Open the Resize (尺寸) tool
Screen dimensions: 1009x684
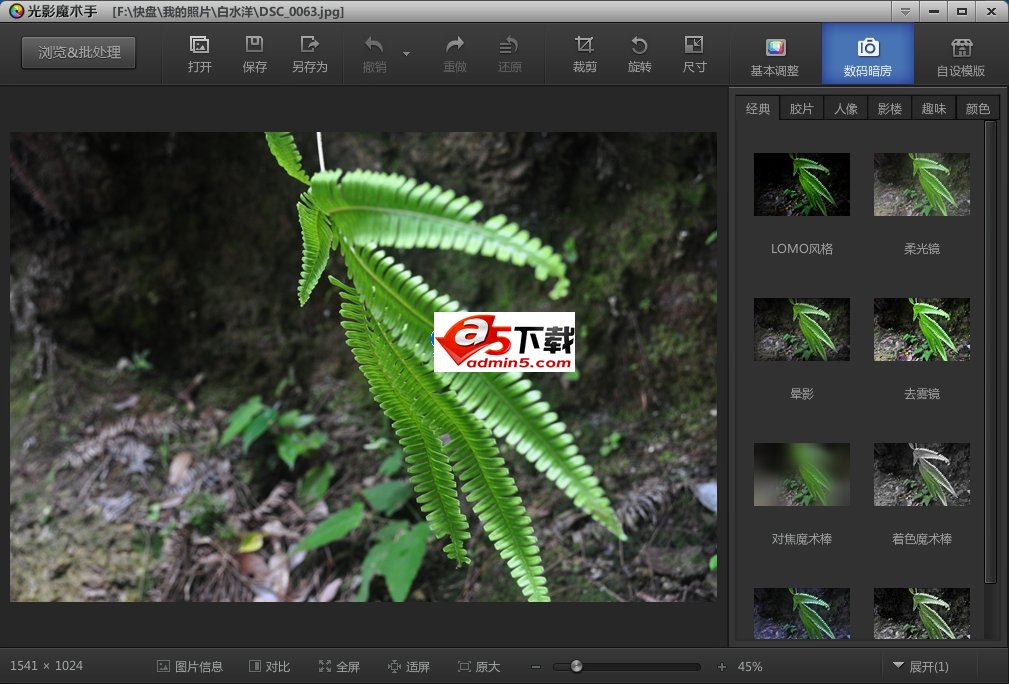click(694, 46)
